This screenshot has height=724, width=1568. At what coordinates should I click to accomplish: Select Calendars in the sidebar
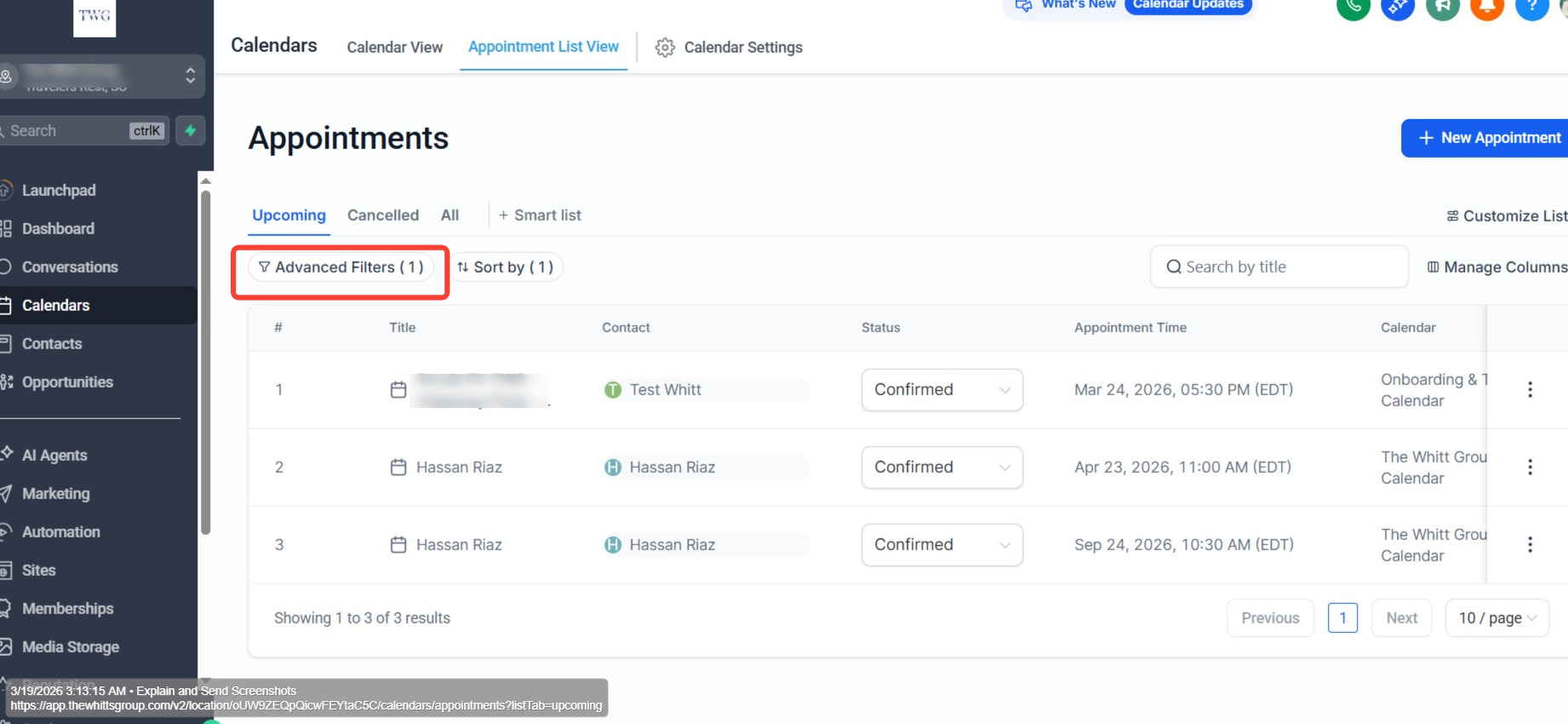point(98,305)
